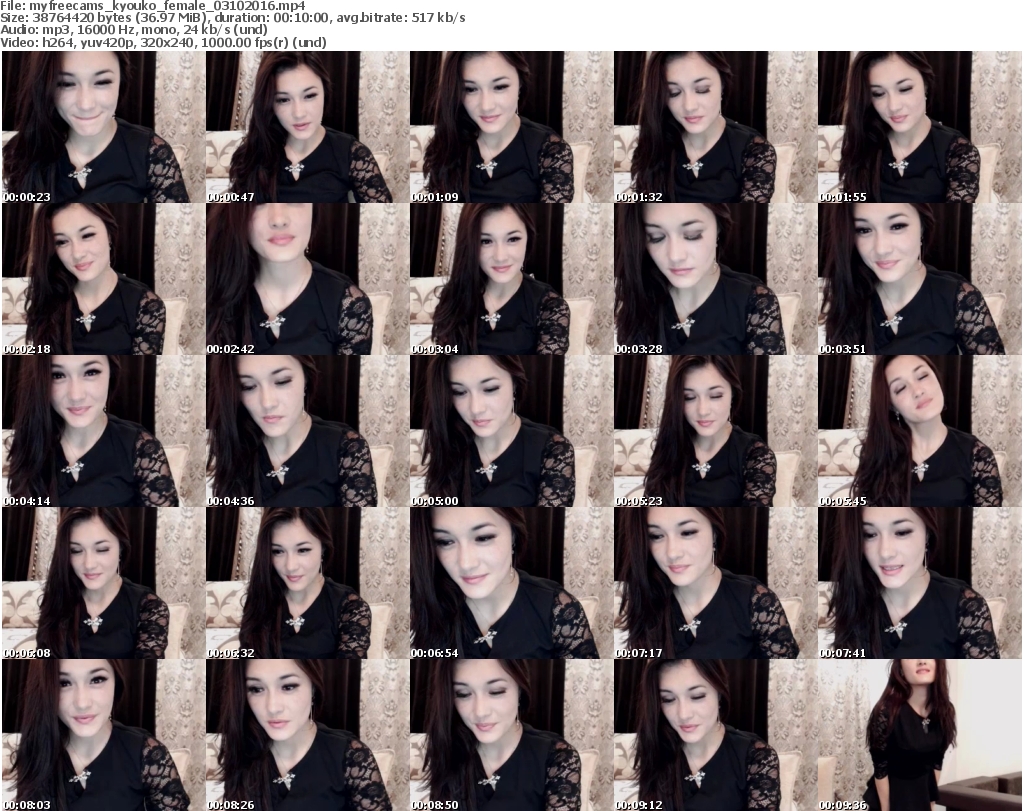1024x811 pixels.
Task: Select the thumbnail timestamped 00:01:55
Action: (x=920, y=127)
